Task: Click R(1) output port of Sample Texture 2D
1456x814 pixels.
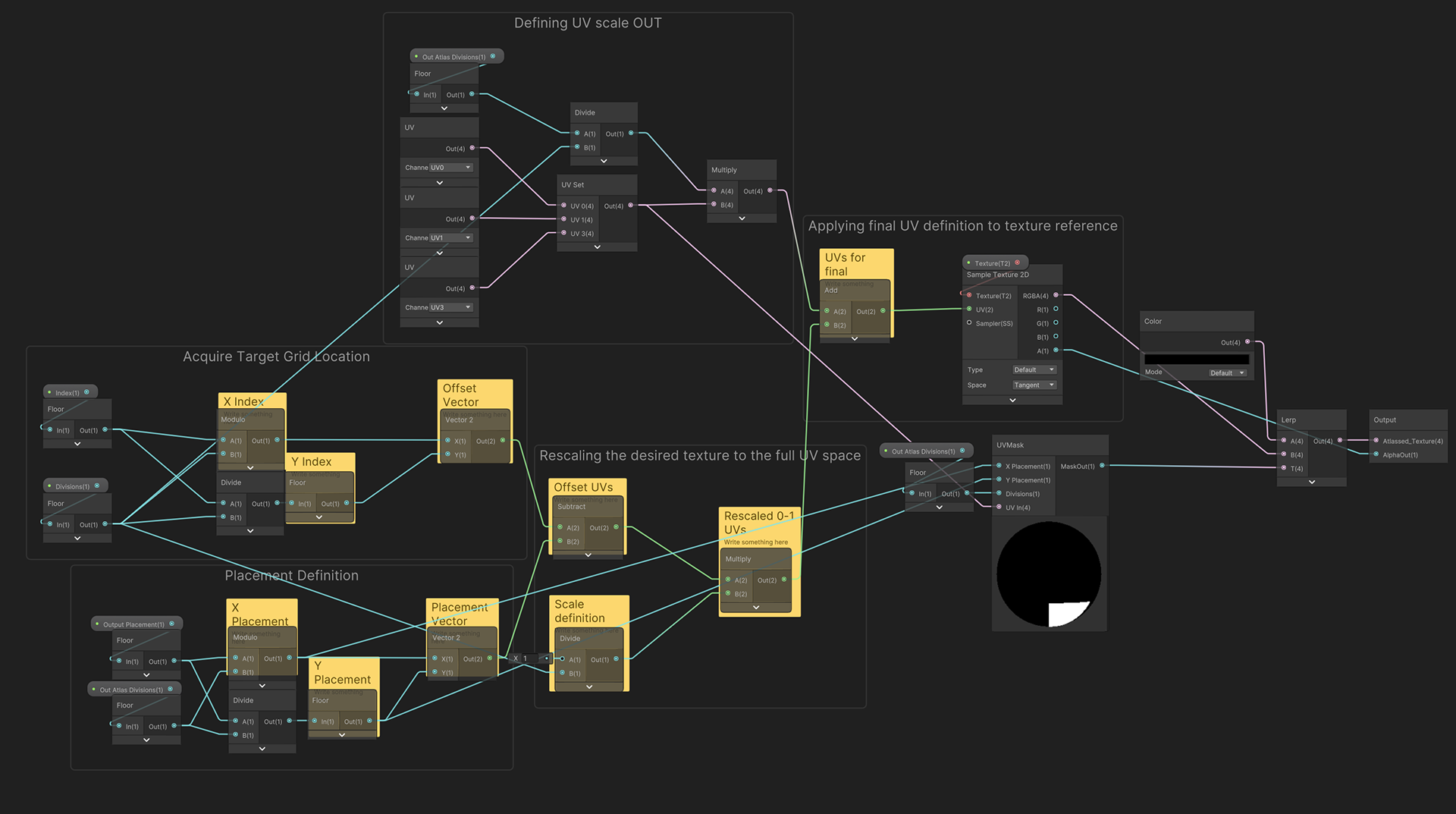Action: (1056, 310)
